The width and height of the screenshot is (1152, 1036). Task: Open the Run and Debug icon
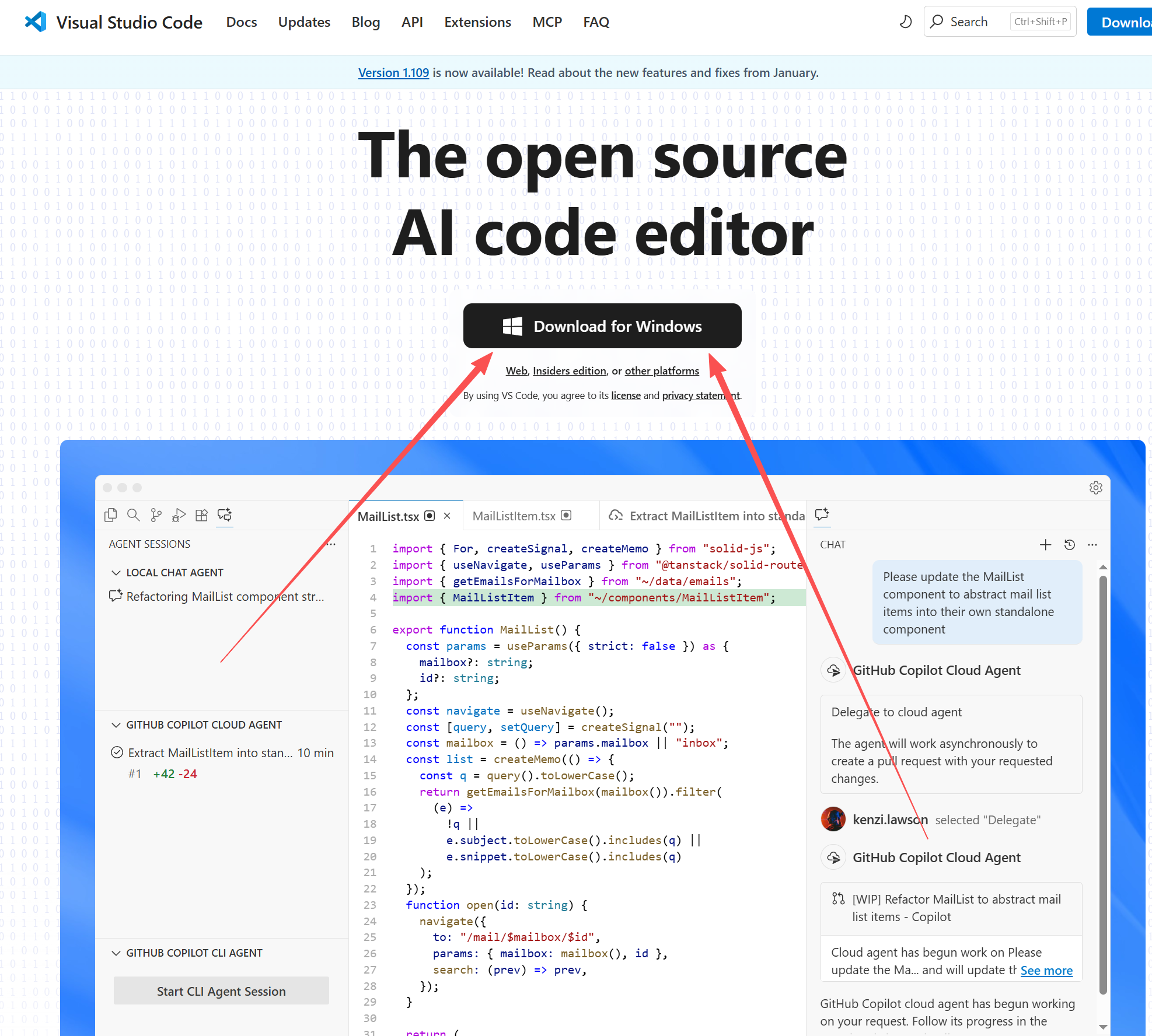pos(179,515)
